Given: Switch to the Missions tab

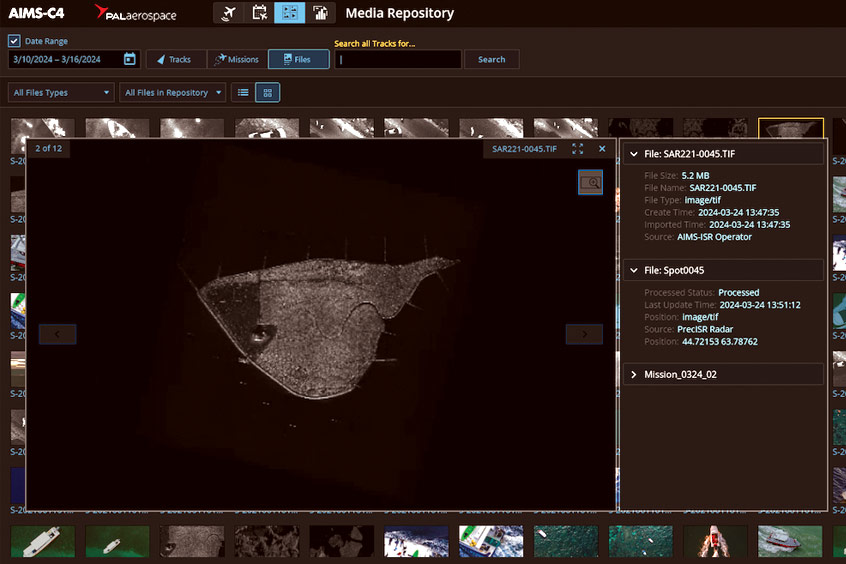Looking at the screenshot, I should point(236,60).
